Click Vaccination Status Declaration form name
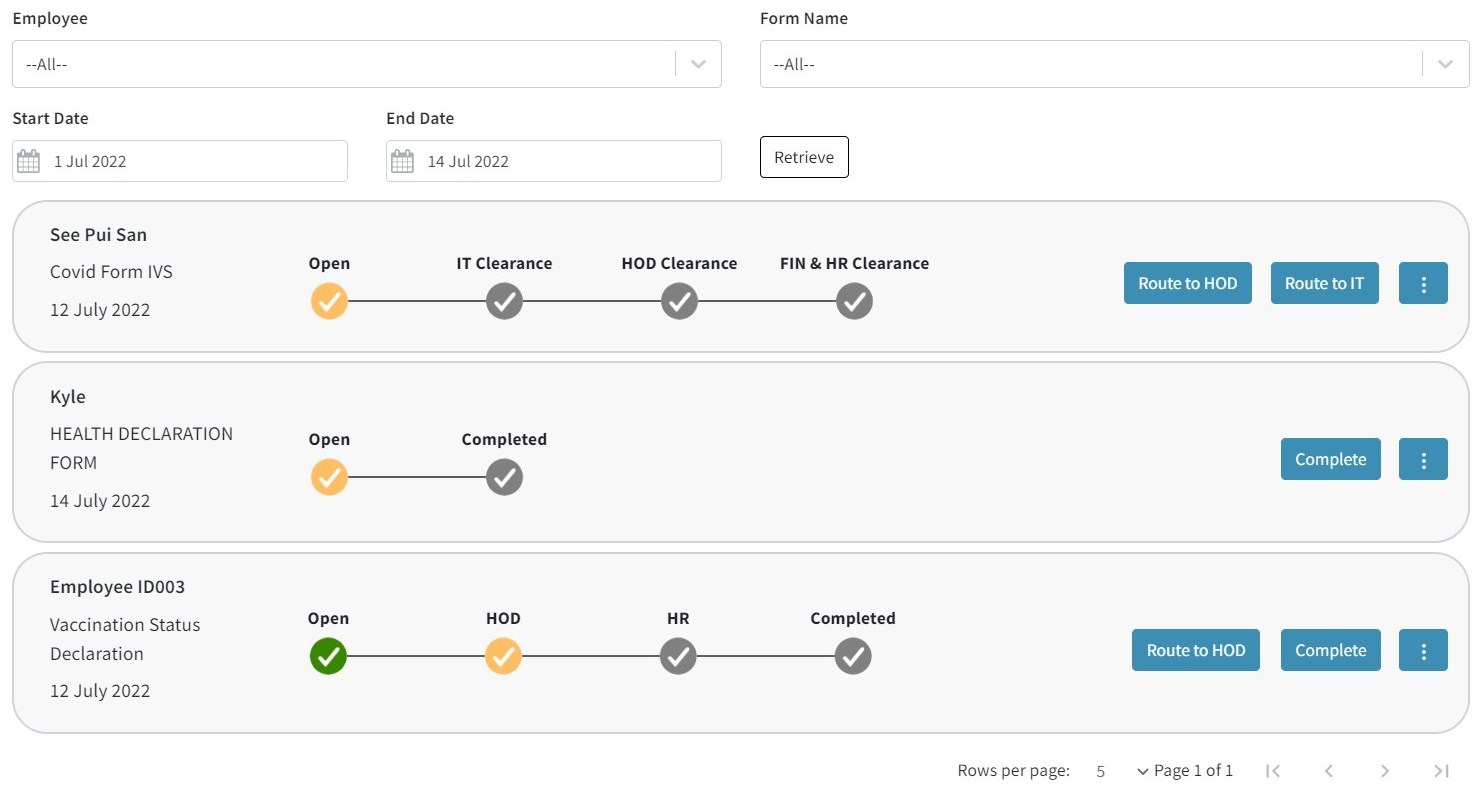Screen dimensions: 1479x794 (125, 639)
